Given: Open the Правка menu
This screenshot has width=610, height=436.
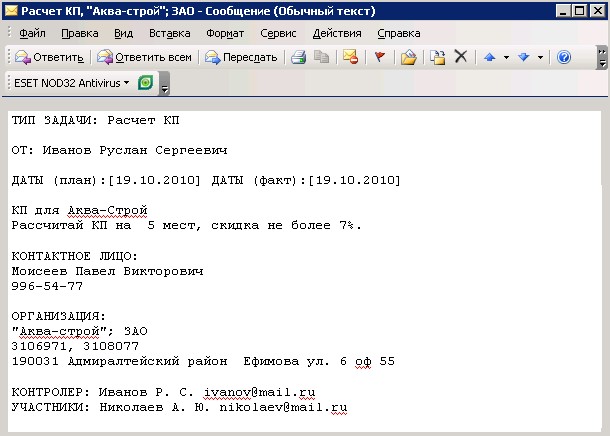Looking at the screenshot, I should 80,34.
